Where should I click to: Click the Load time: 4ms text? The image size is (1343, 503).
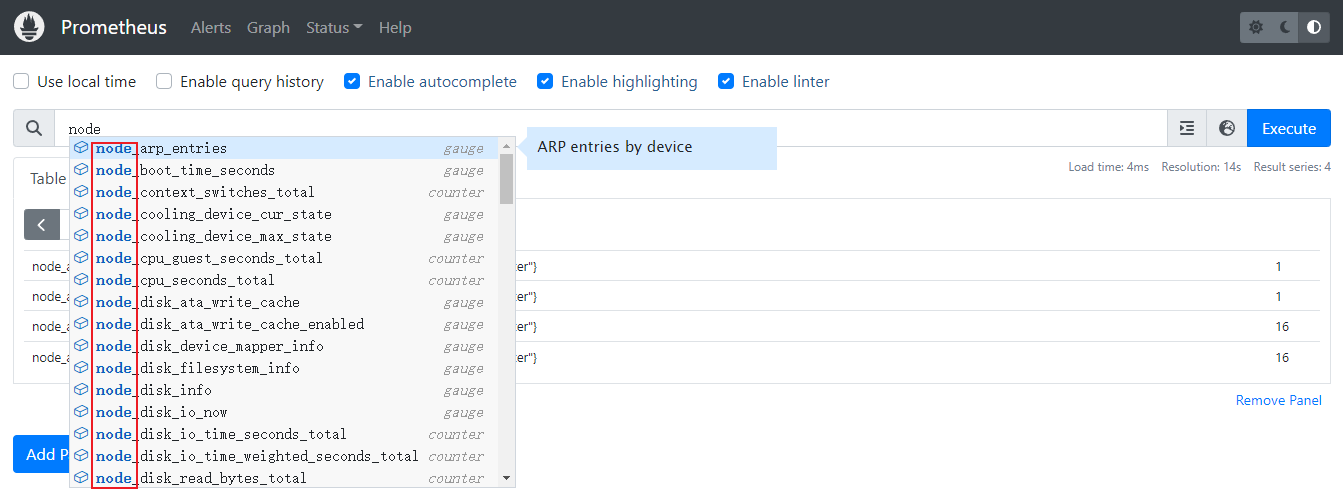1108,167
